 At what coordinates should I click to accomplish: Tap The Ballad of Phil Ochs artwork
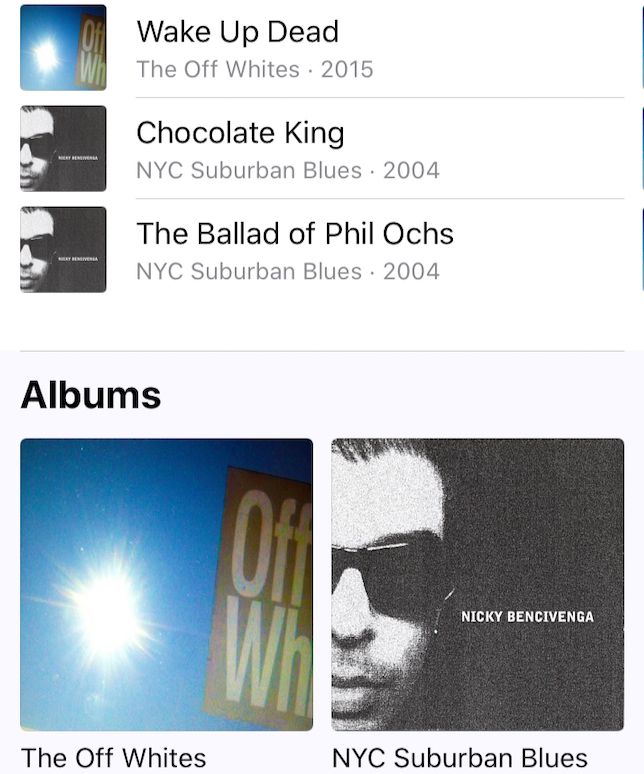coord(63,249)
